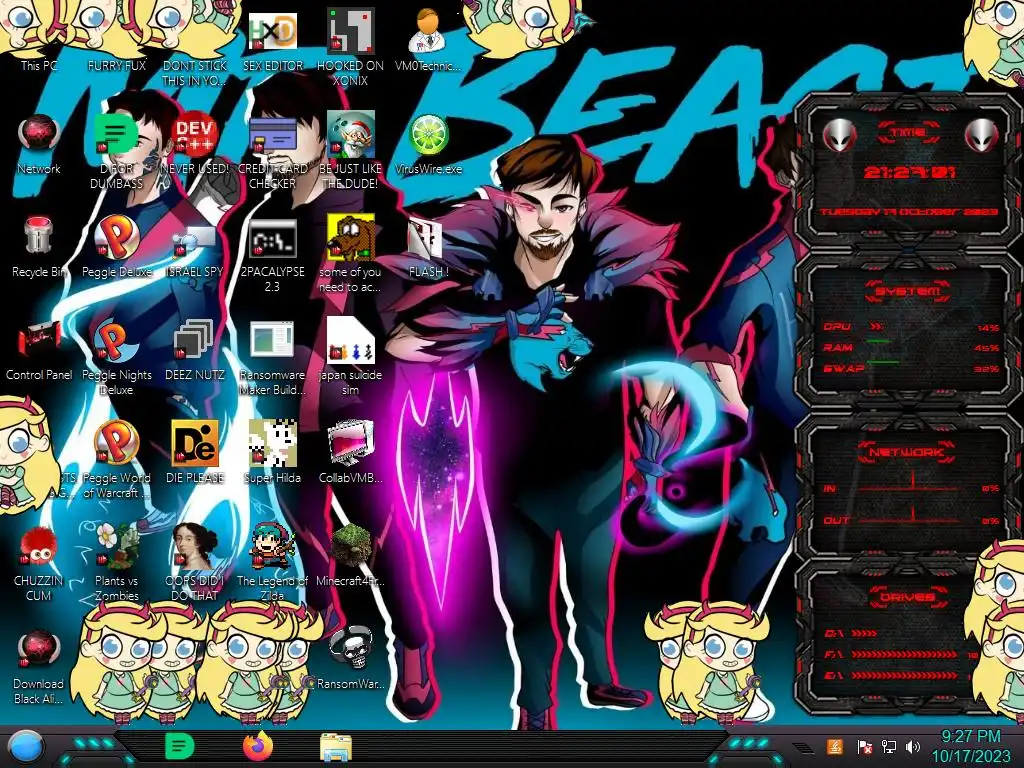
Task: Open the BE JUST LIKE THE DUDE! Santa icon
Action: [x=351, y=135]
